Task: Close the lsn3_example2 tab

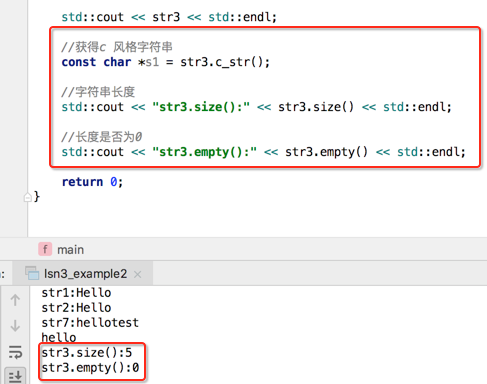Action: click(137, 274)
